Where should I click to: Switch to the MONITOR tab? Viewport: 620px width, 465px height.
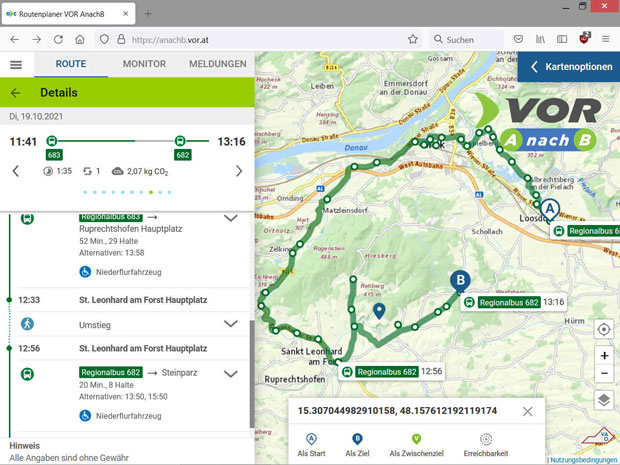pos(144,64)
